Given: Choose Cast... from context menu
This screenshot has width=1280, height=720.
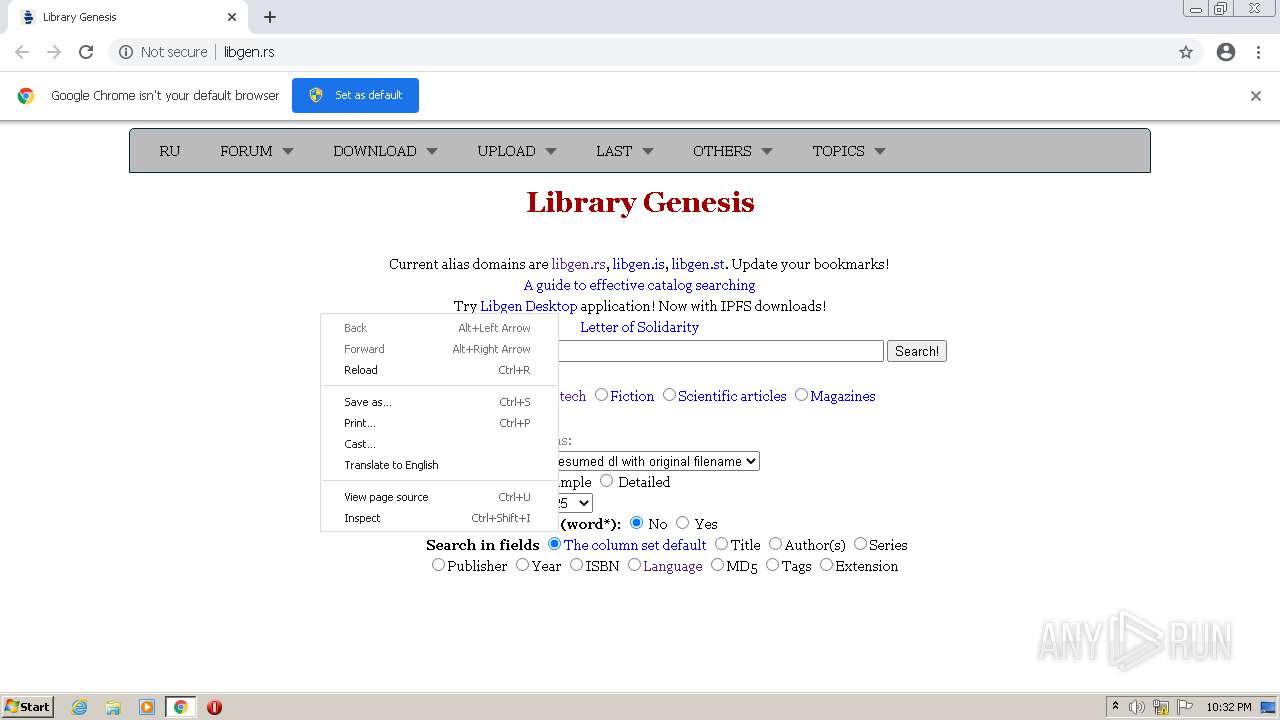Looking at the screenshot, I should click(438, 444).
